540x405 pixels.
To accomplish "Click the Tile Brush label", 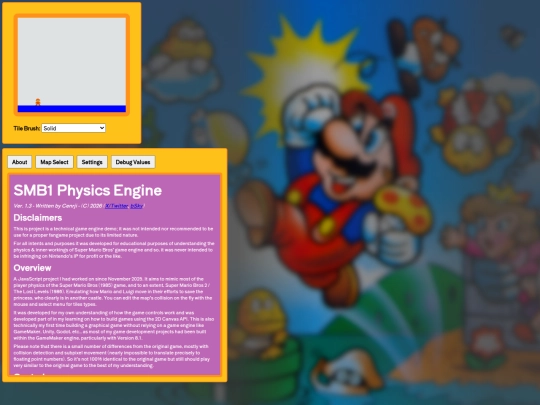I will click(27, 128).
